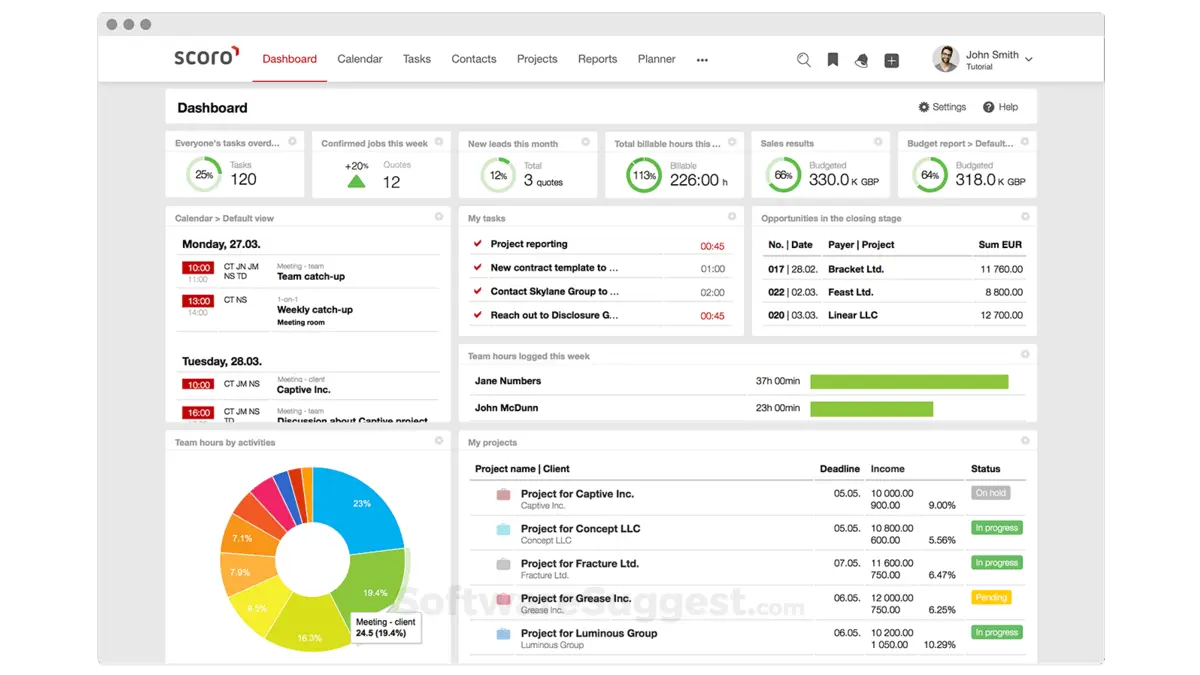This screenshot has width=1200, height=675.
Task: Click the Deadline column header
Action: pos(840,468)
